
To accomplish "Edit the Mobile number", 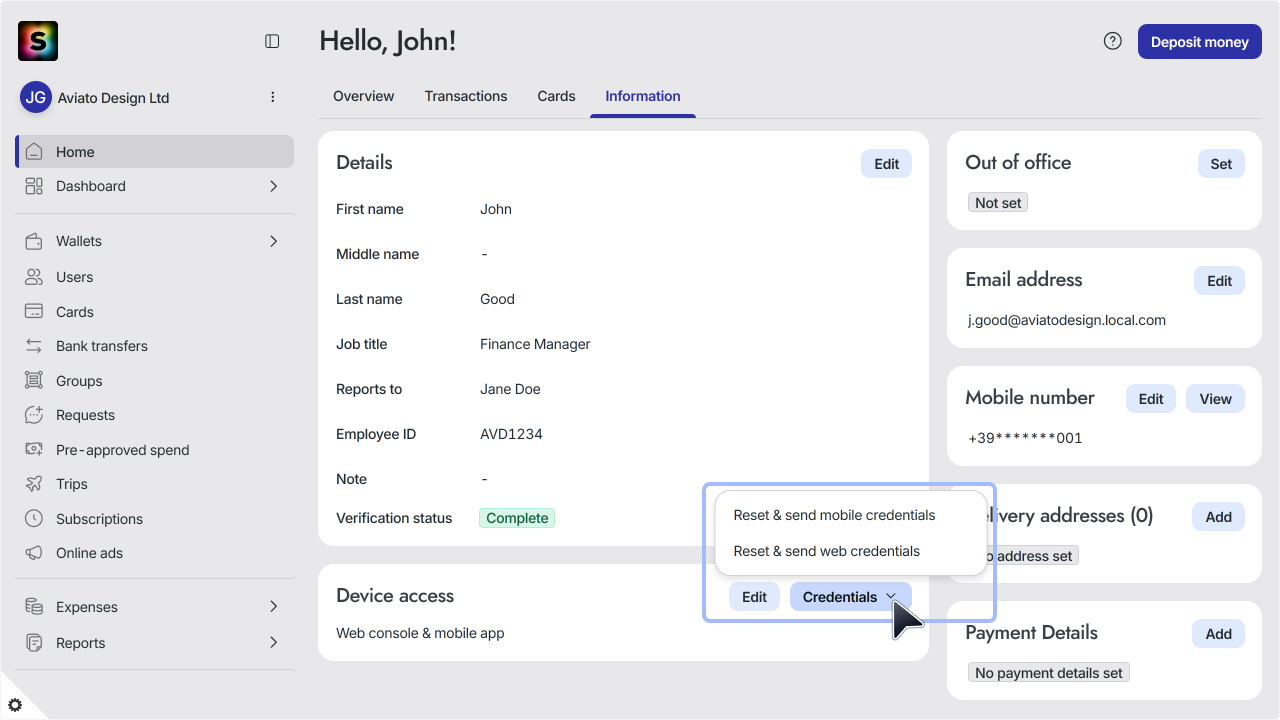I will click(x=1151, y=399).
